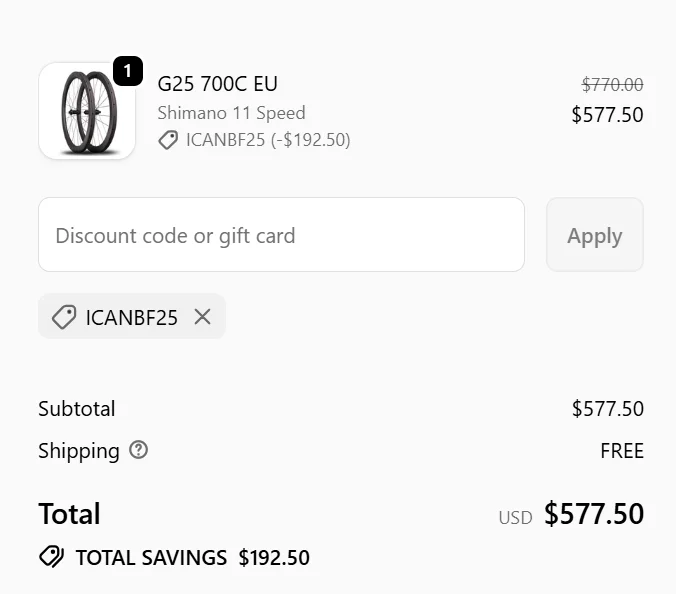This screenshot has height=594, width=676.
Task: Click the bold Total label
Action: (x=69, y=514)
